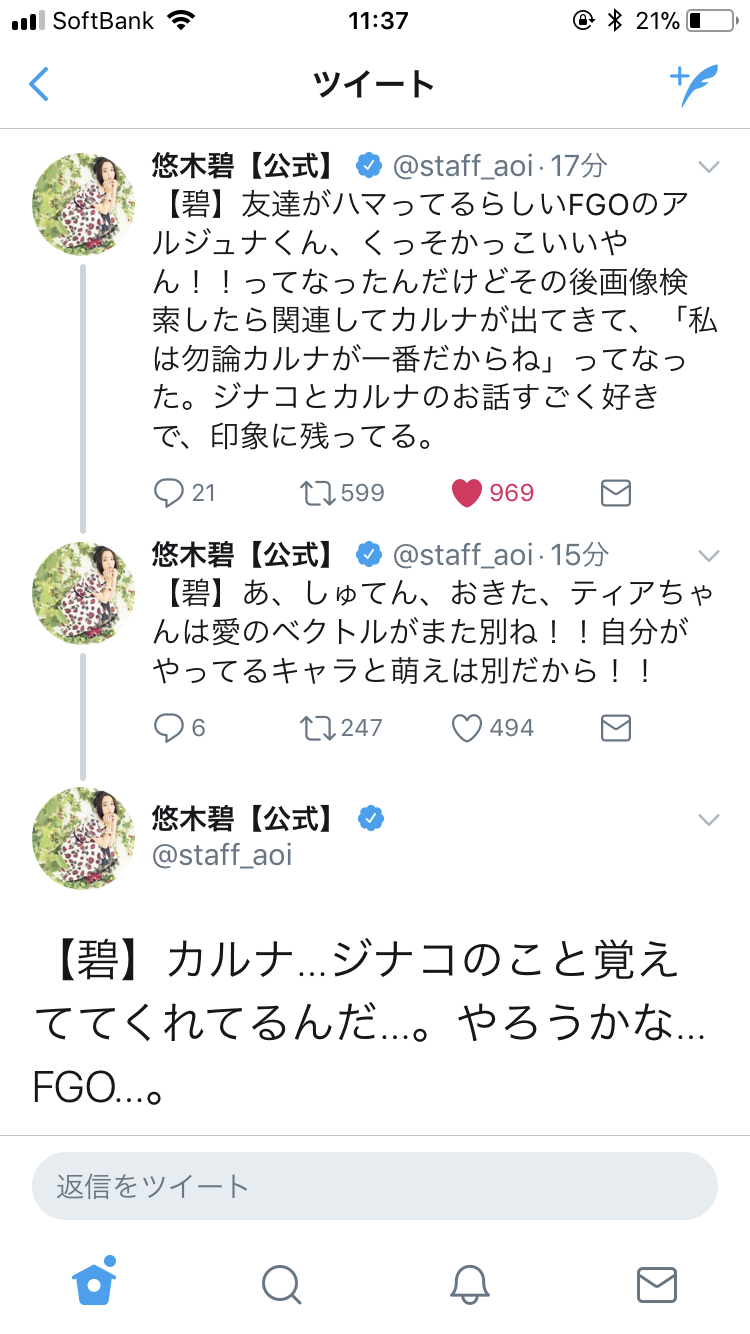This screenshot has height=1334, width=750.
Task: Open the Notifications bell tab
Action: click(x=468, y=1284)
